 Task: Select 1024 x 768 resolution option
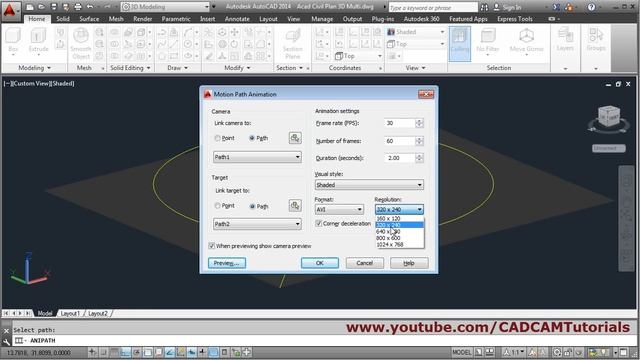pos(400,244)
